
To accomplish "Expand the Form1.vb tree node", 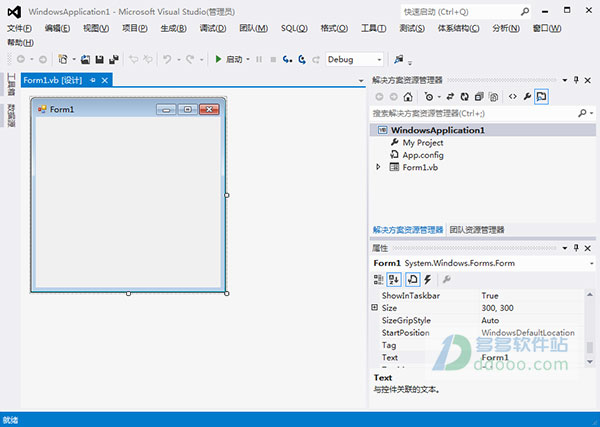I will click(378, 167).
